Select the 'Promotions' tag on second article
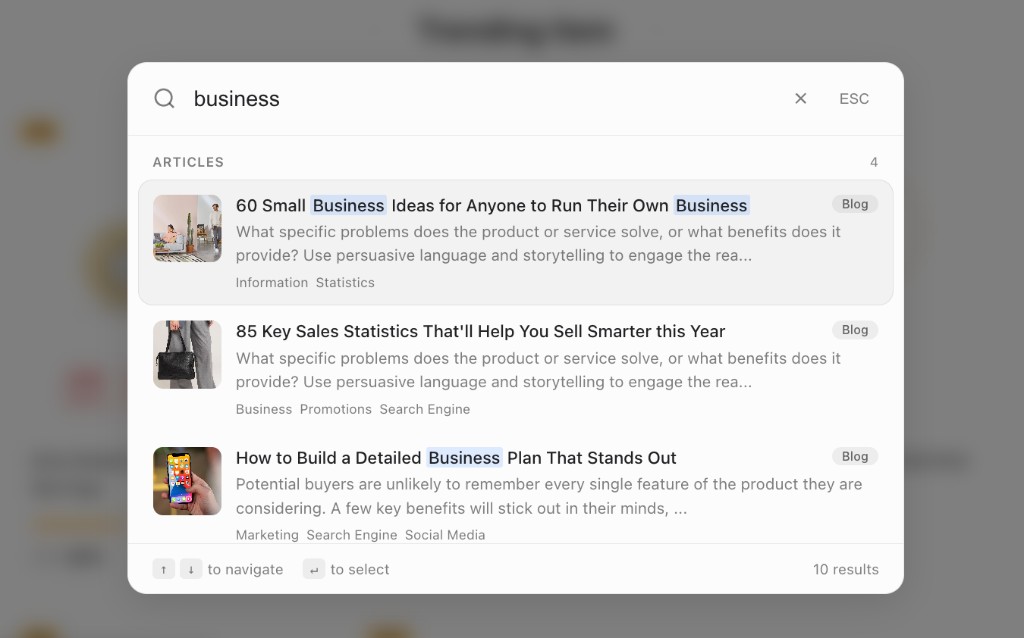The height and width of the screenshot is (638, 1024). 335,409
